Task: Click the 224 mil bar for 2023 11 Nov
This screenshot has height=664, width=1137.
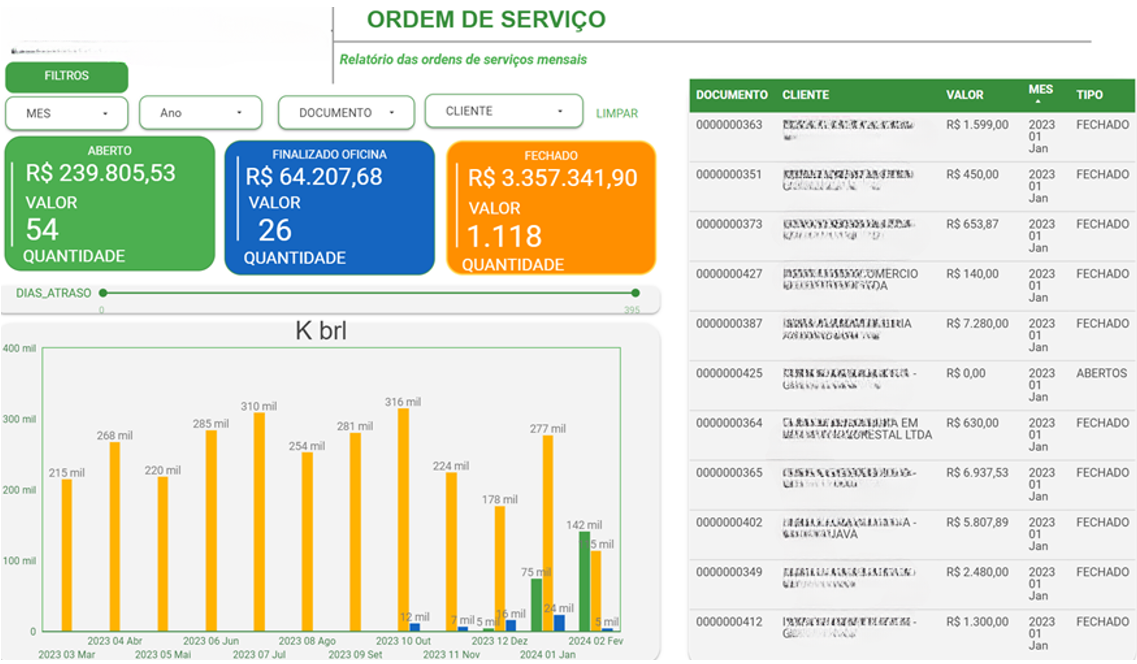Action: [x=451, y=552]
